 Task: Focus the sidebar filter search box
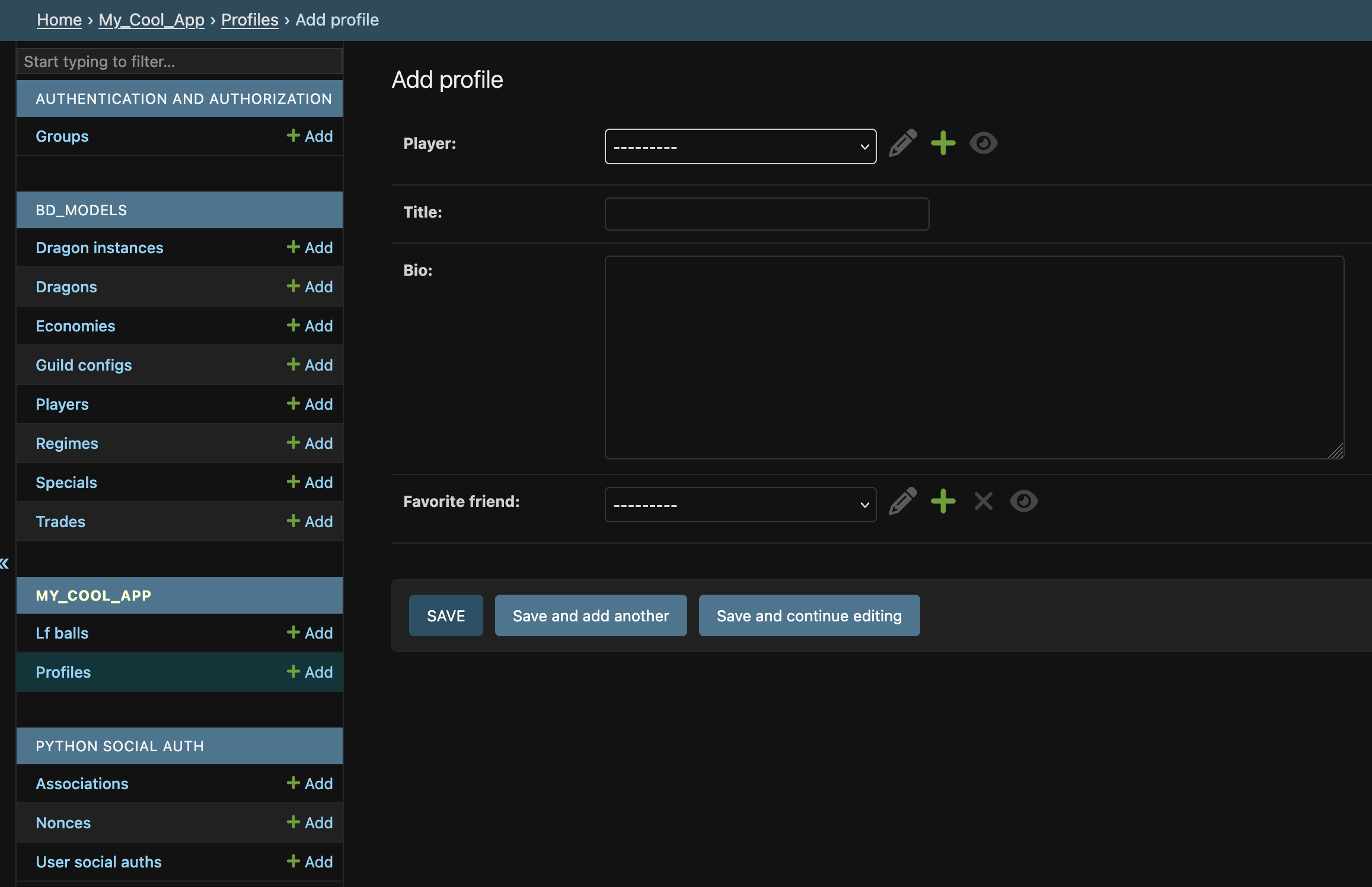click(179, 62)
